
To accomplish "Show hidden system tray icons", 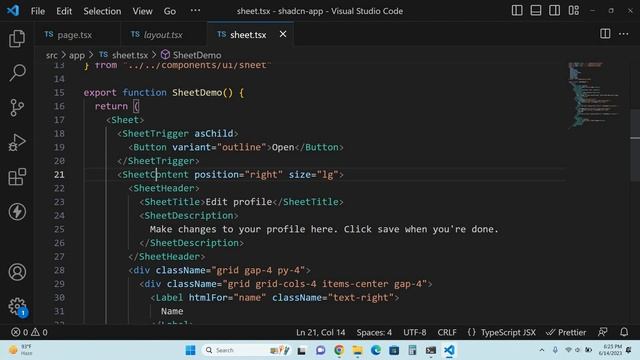I will pos(542,350).
